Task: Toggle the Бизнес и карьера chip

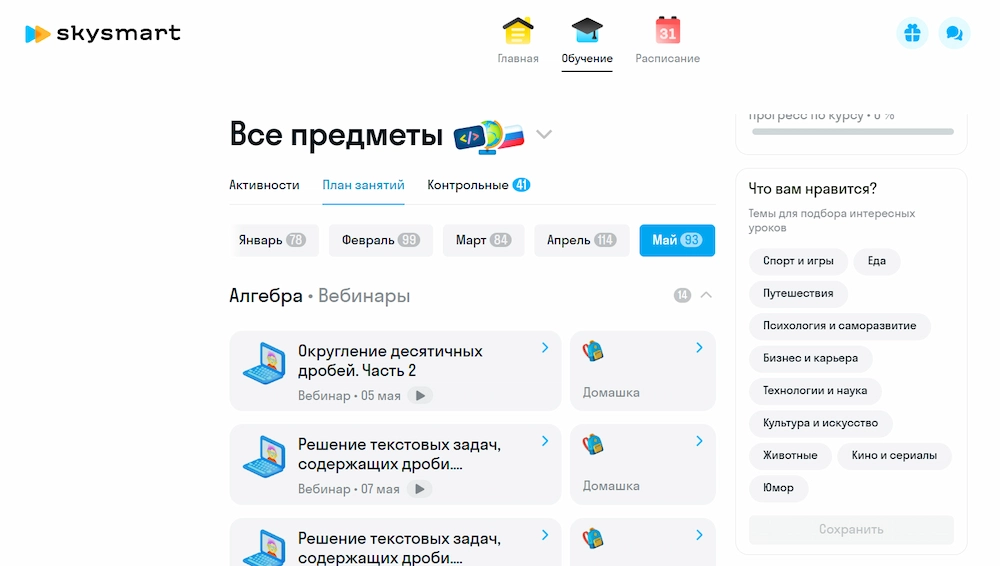Action: coord(810,359)
